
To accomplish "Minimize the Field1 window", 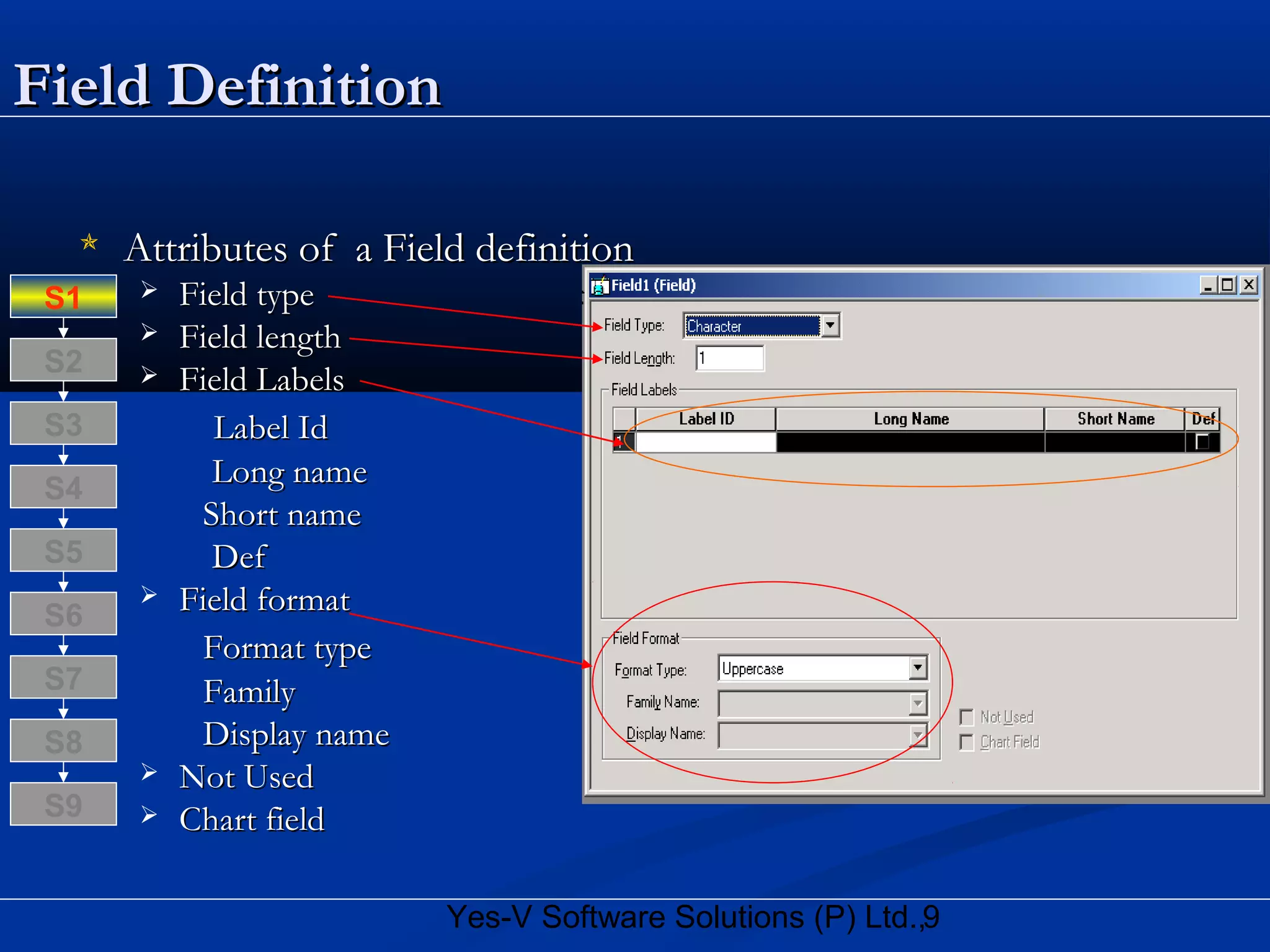I will click(x=1207, y=285).
